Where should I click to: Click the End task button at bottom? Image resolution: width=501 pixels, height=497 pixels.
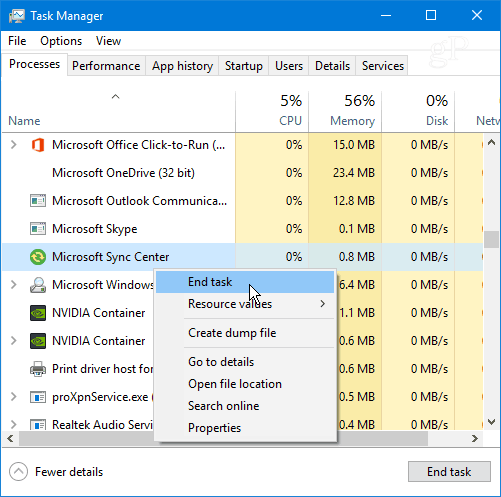(449, 472)
